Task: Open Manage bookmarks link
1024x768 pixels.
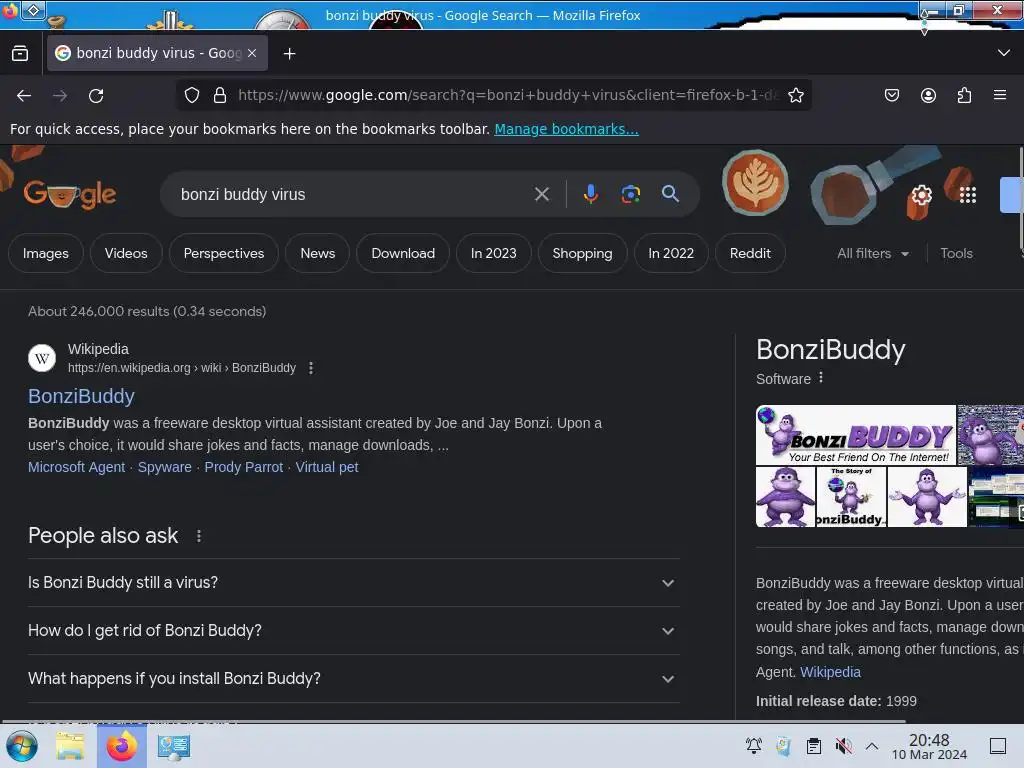Action: coord(566,129)
